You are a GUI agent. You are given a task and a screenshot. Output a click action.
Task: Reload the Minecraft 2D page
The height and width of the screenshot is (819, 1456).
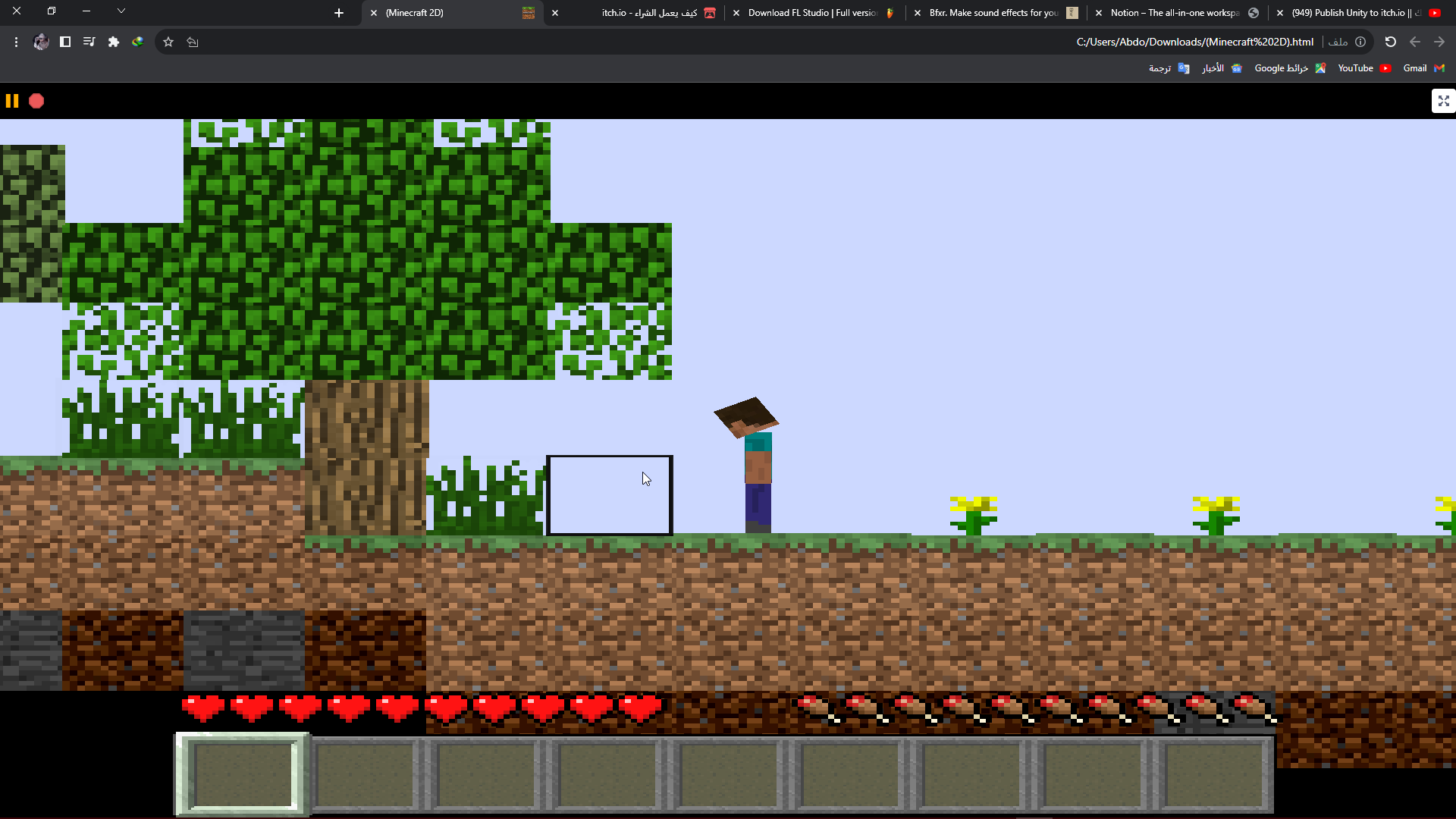1391,42
